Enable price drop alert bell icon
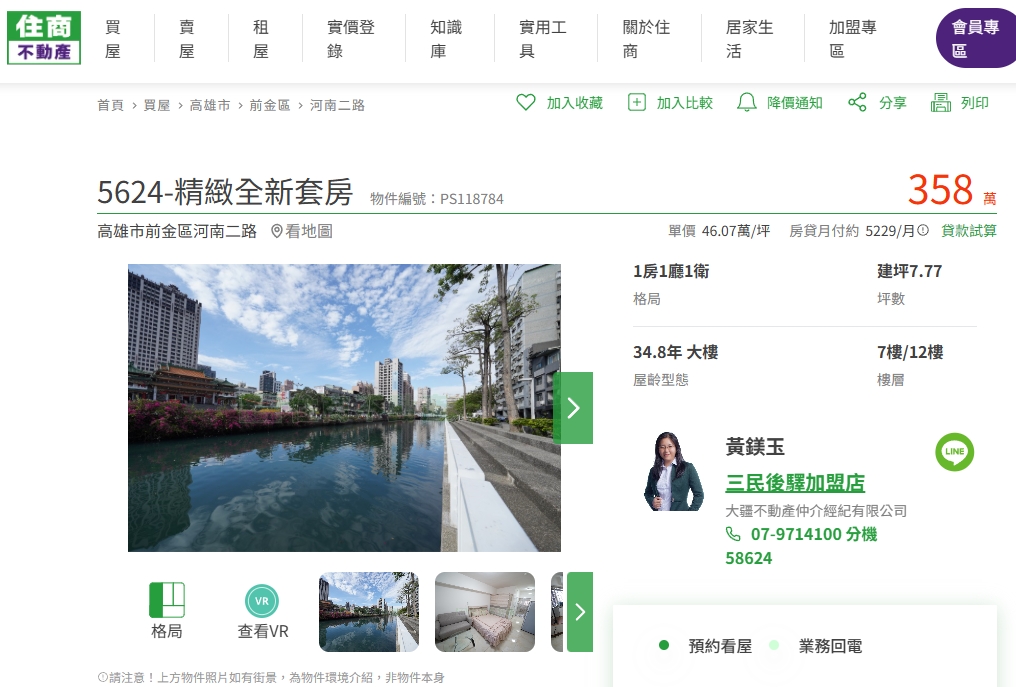 746,102
